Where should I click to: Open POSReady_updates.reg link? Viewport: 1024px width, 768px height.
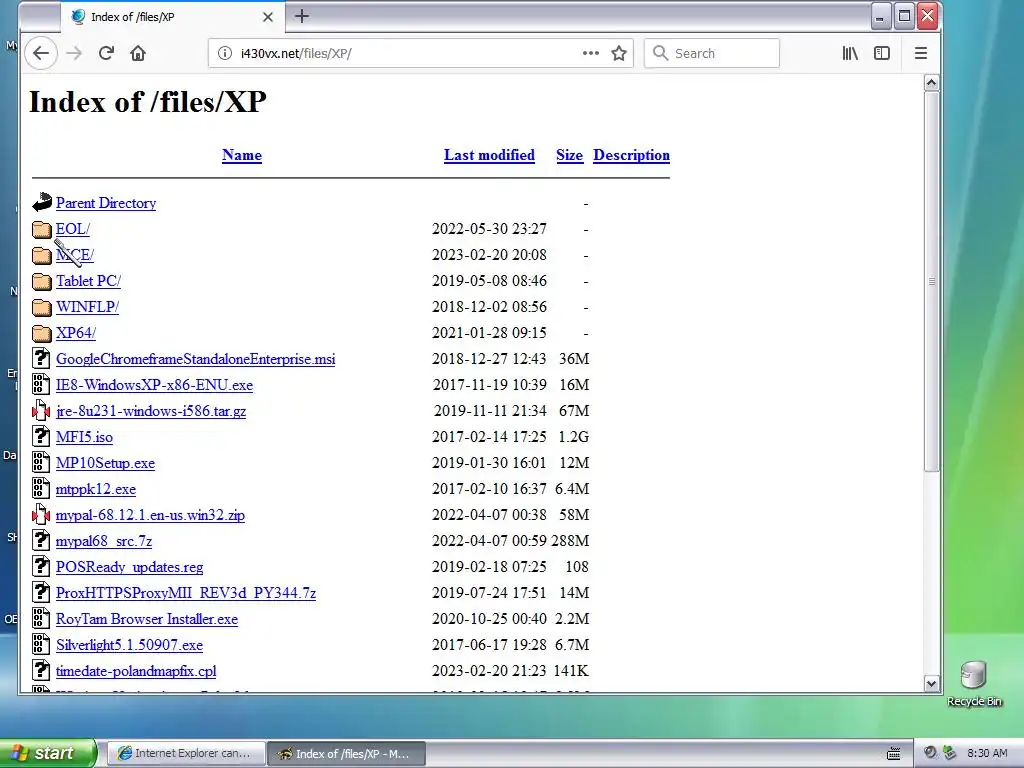click(129, 567)
